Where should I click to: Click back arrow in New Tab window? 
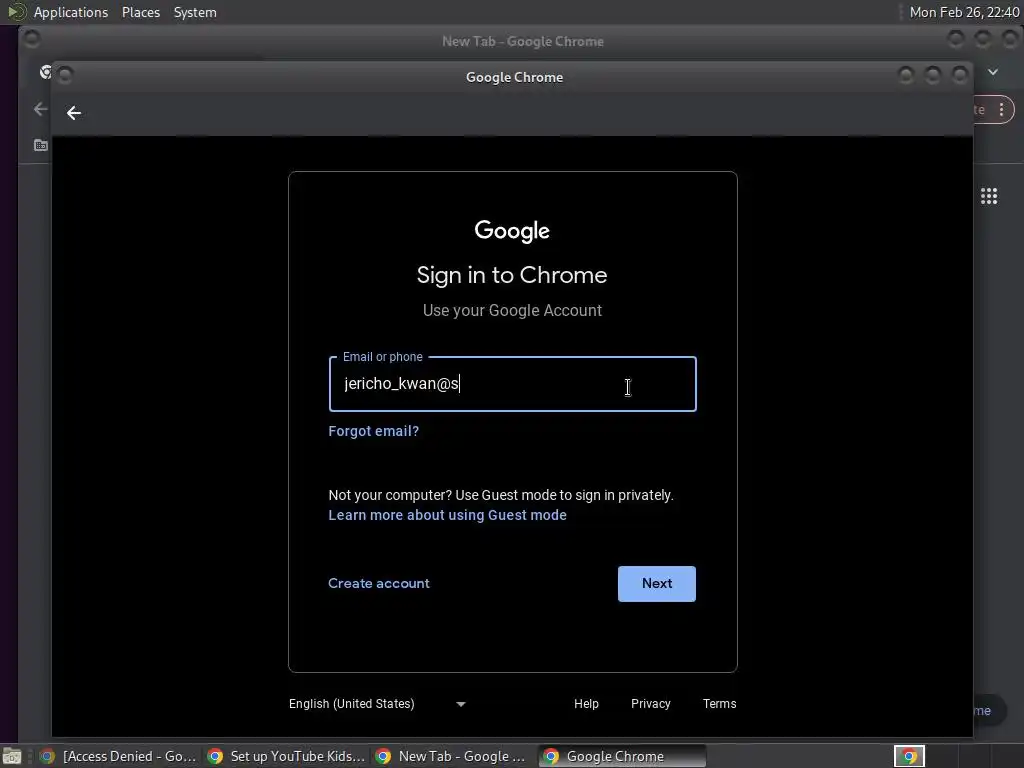click(x=40, y=109)
